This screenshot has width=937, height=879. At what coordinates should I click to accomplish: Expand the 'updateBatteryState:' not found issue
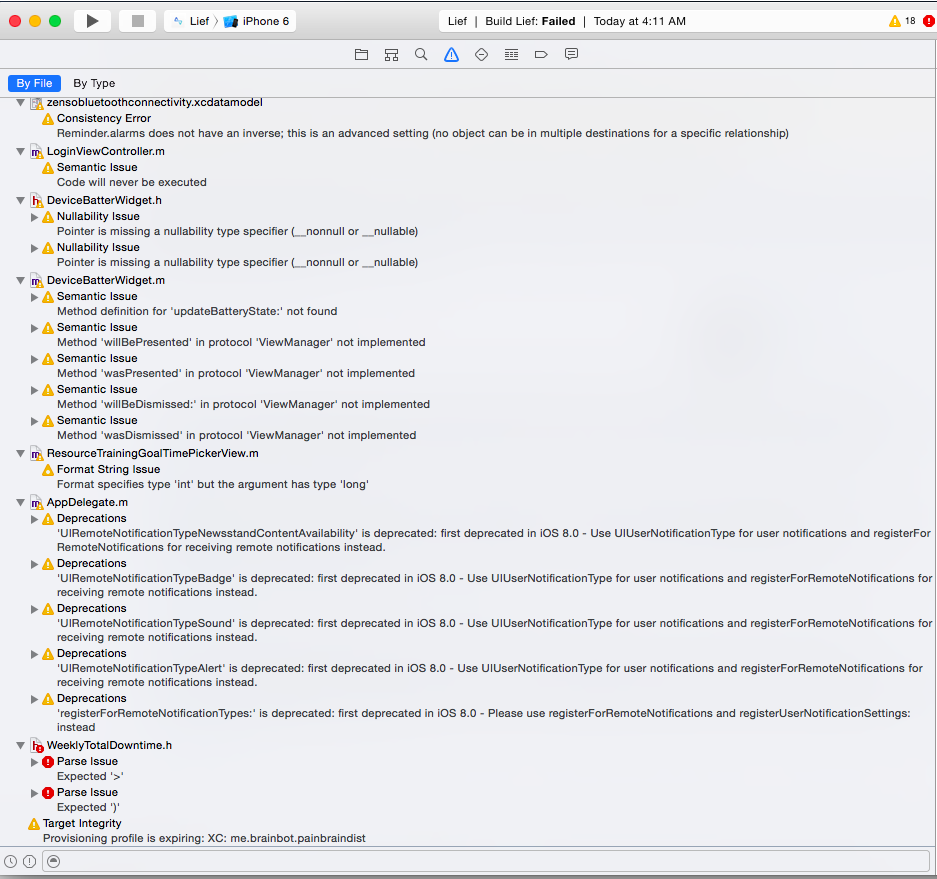(x=35, y=297)
